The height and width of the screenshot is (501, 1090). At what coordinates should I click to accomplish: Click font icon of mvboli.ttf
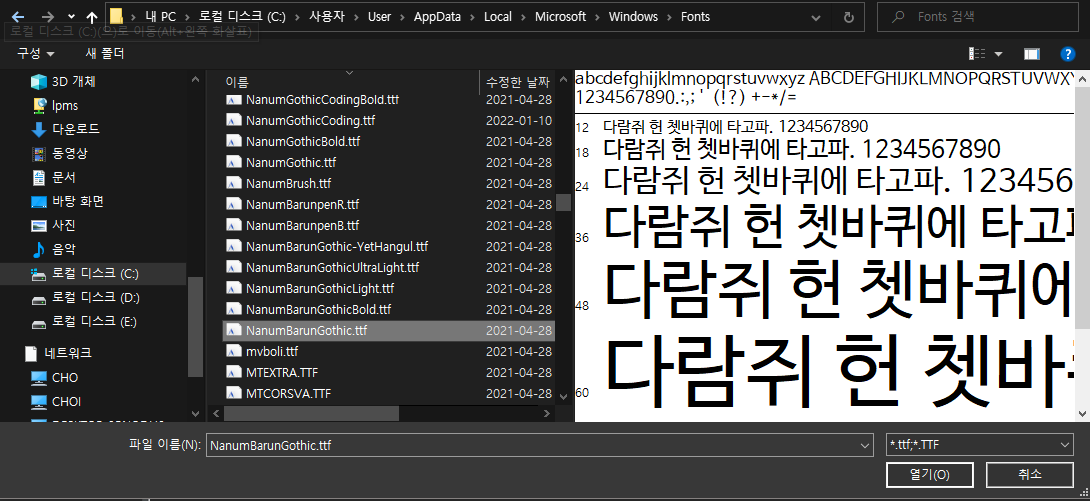pos(234,351)
